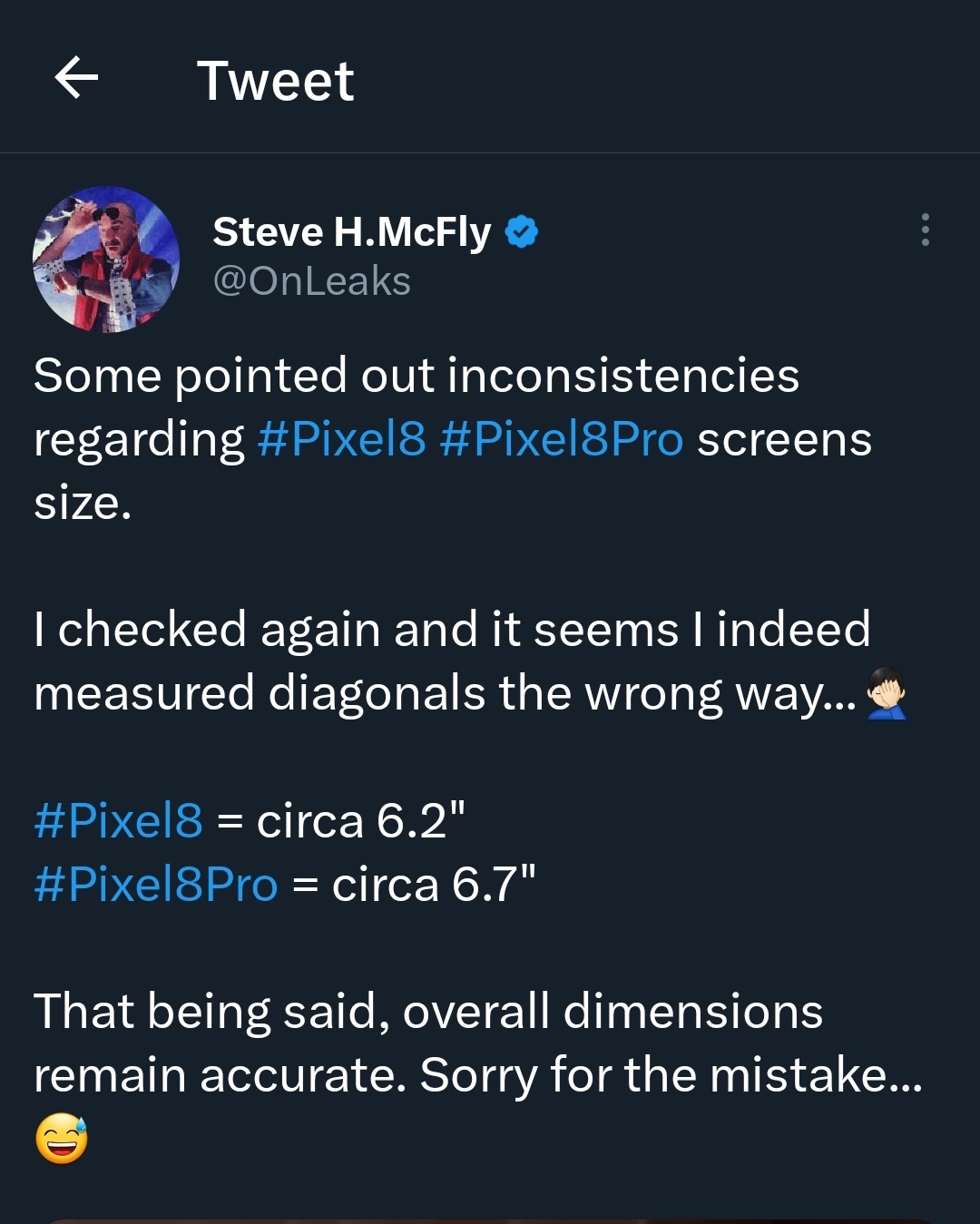Image resolution: width=980 pixels, height=1224 pixels.
Task: Click the Steve H.McFly display name
Action: [351, 232]
